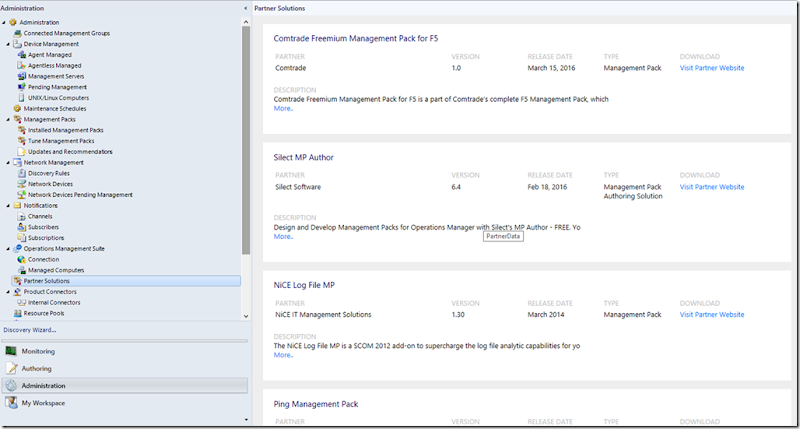Screen dimensions: 800x429
Task: Click the Maintenance Schedules icon
Action: pyautogui.click(x=17, y=109)
